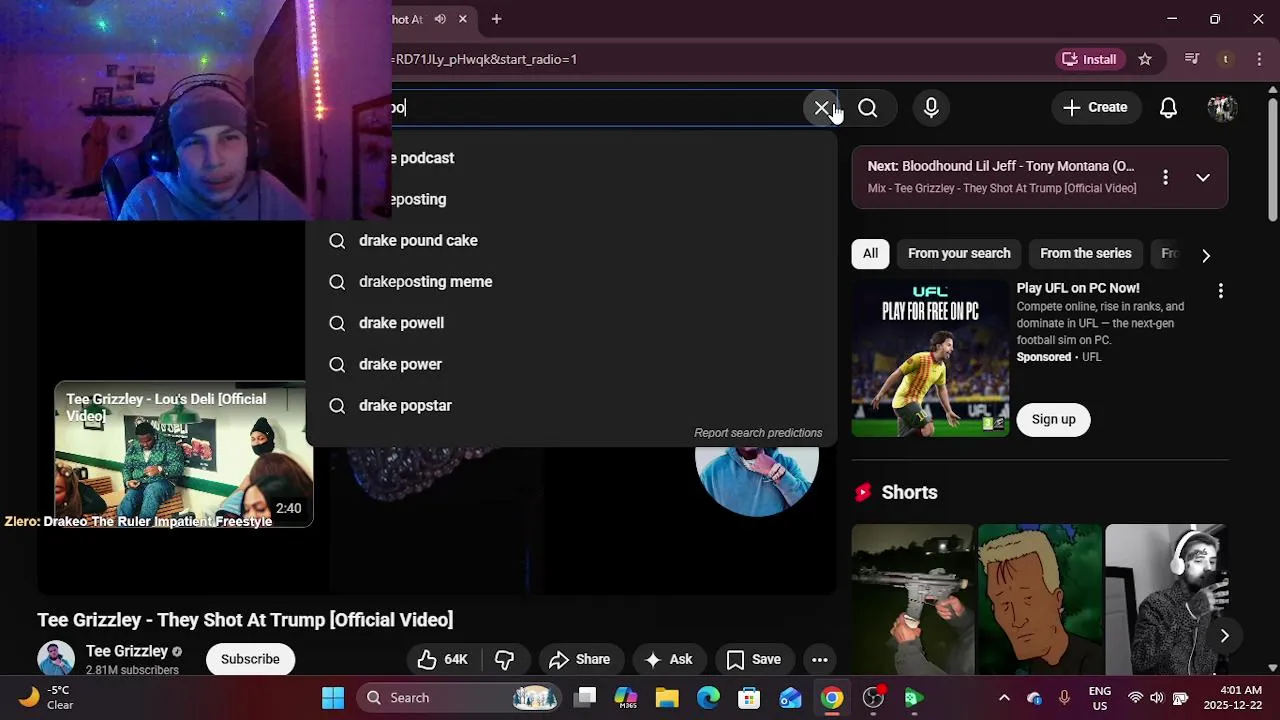Select 'From your search' filter chip

pyautogui.click(x=959, y=254)
